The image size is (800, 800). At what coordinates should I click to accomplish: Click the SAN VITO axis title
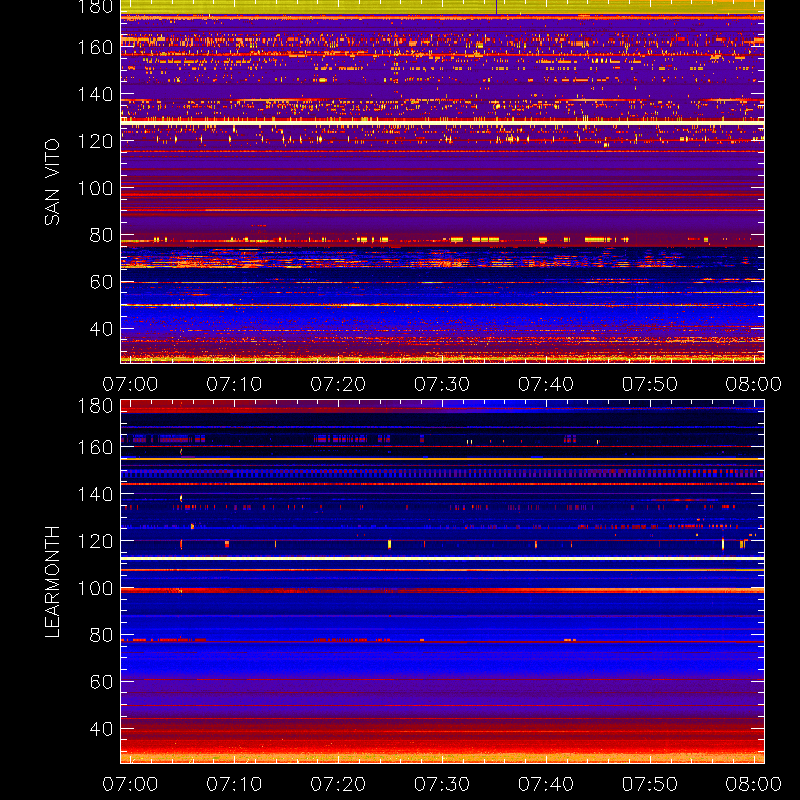(52, 182)
